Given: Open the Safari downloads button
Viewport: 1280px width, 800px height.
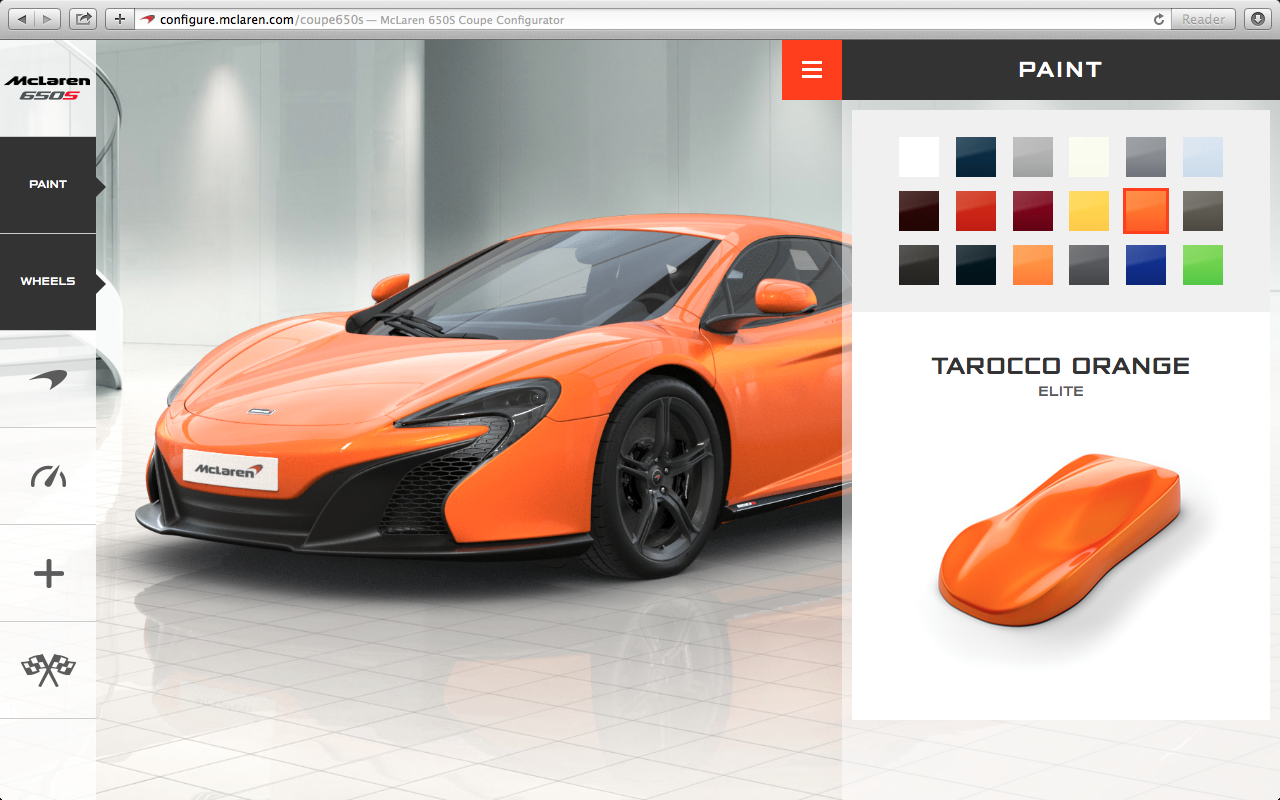Looking at the screenshot, I should coord(1258,19).
